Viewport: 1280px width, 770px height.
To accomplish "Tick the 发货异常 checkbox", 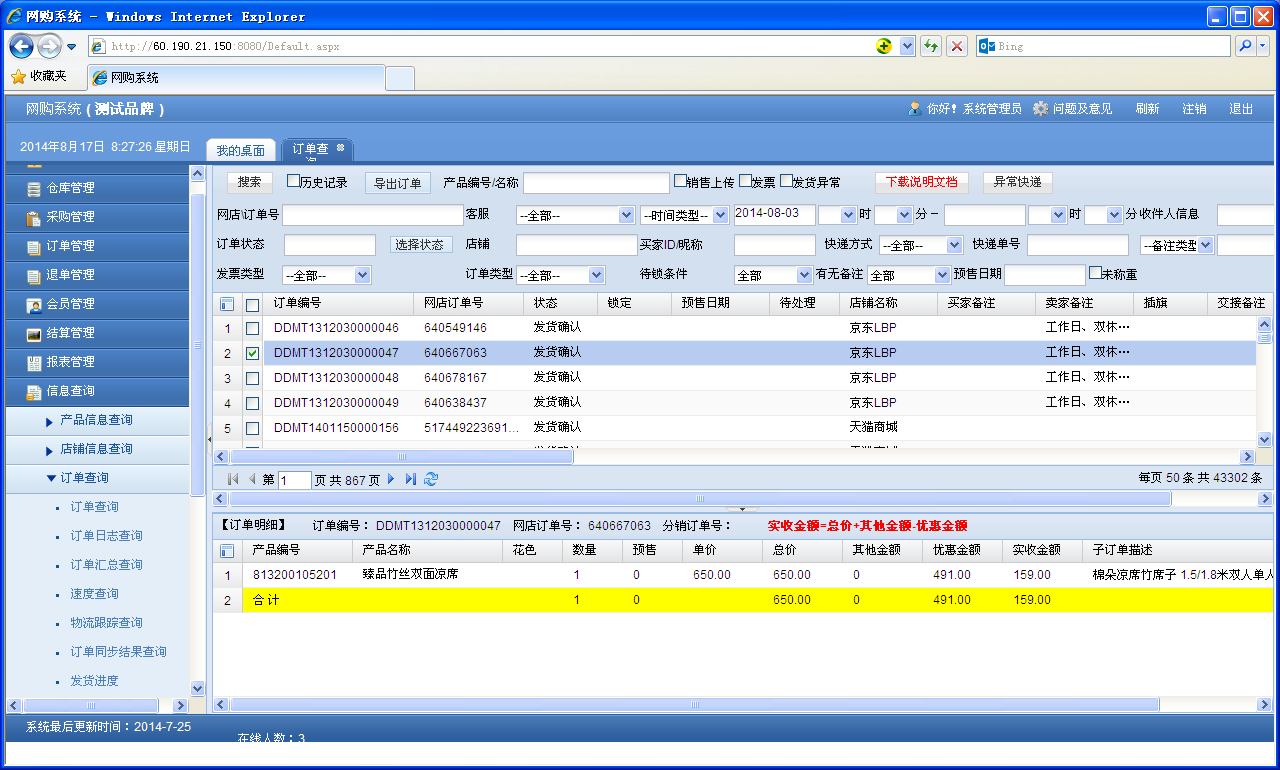I will 786,181.
